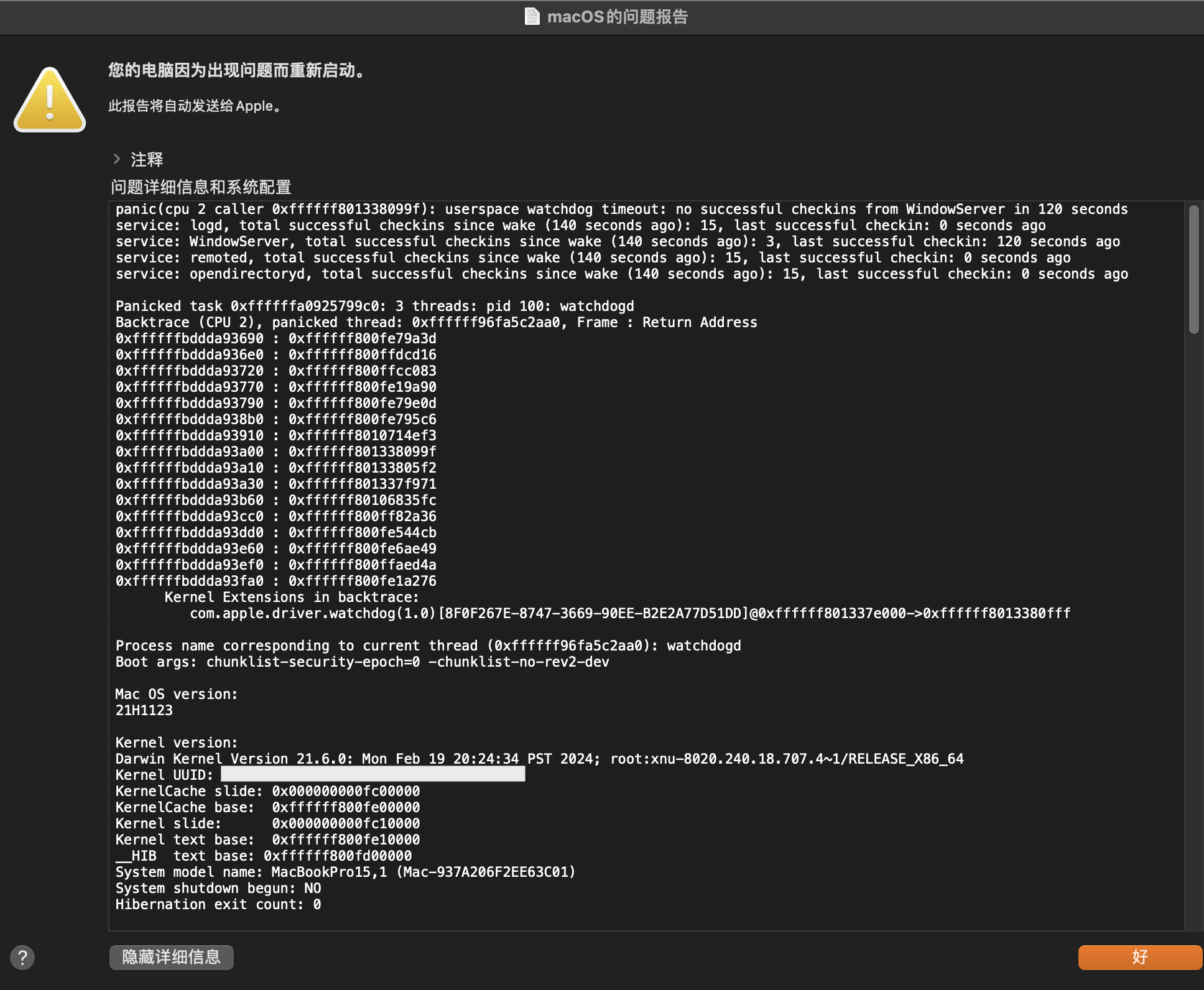Image resolution: width=1204 pixels, height=990 pixels.
Task: Click the 您的电脑因为出现问题而重新启动 heading
Action: click(x=236, y=70)
